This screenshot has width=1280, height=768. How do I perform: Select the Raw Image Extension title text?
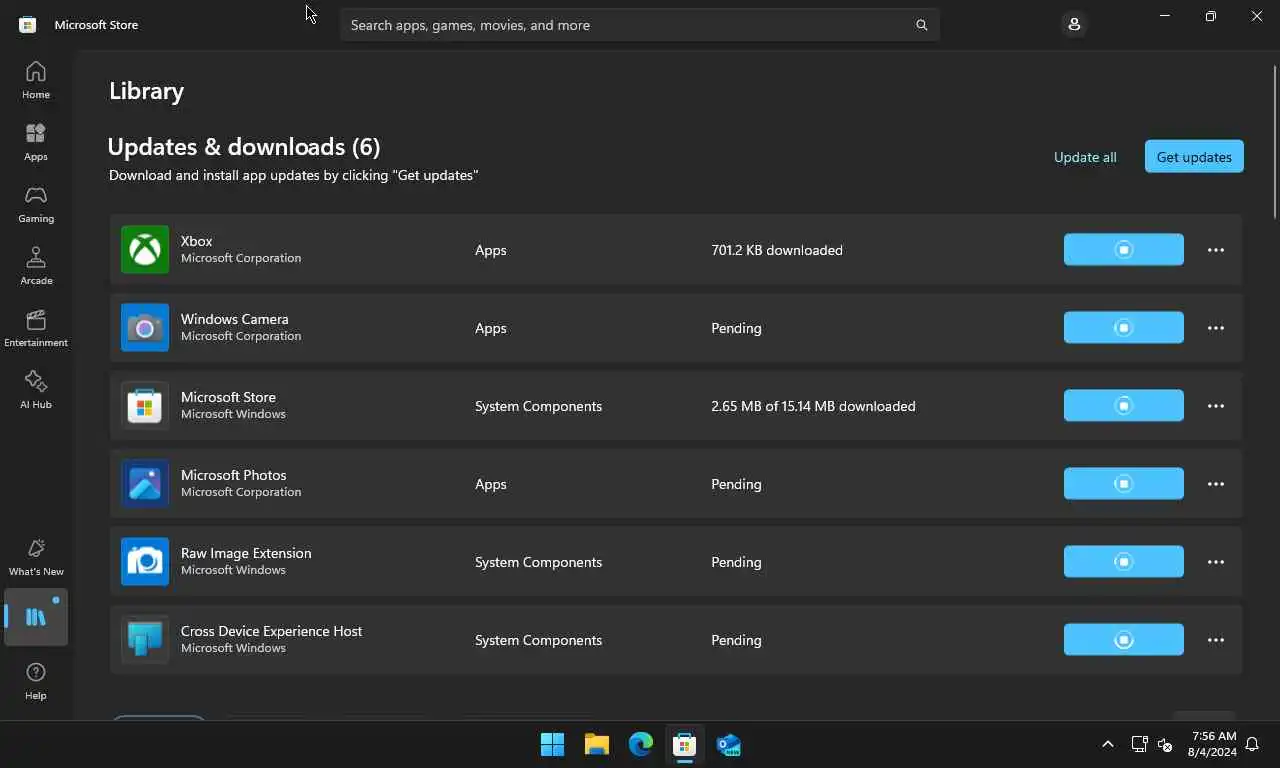(x=246, y=553)
